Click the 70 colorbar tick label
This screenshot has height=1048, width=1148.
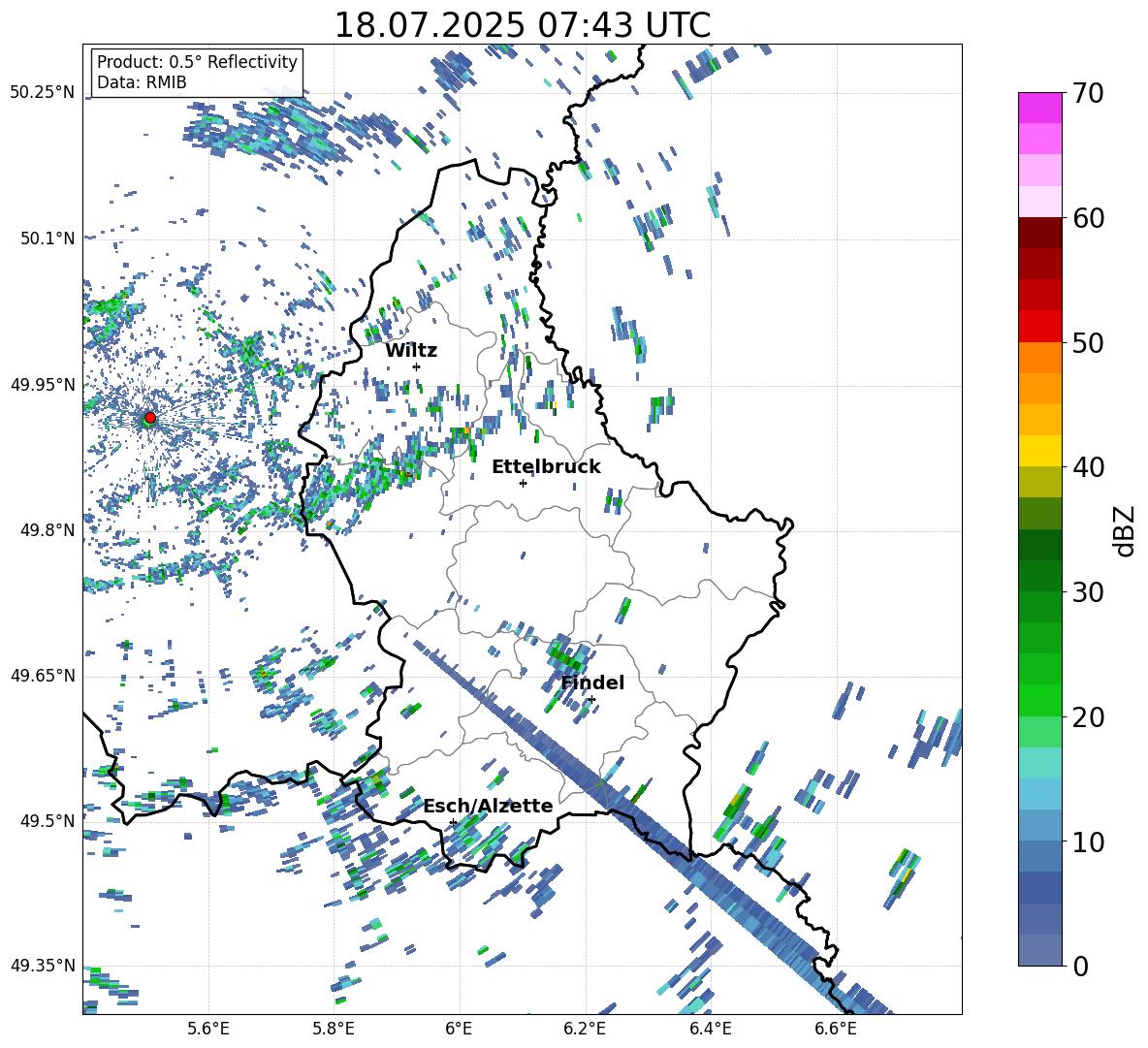(1087, 93)
